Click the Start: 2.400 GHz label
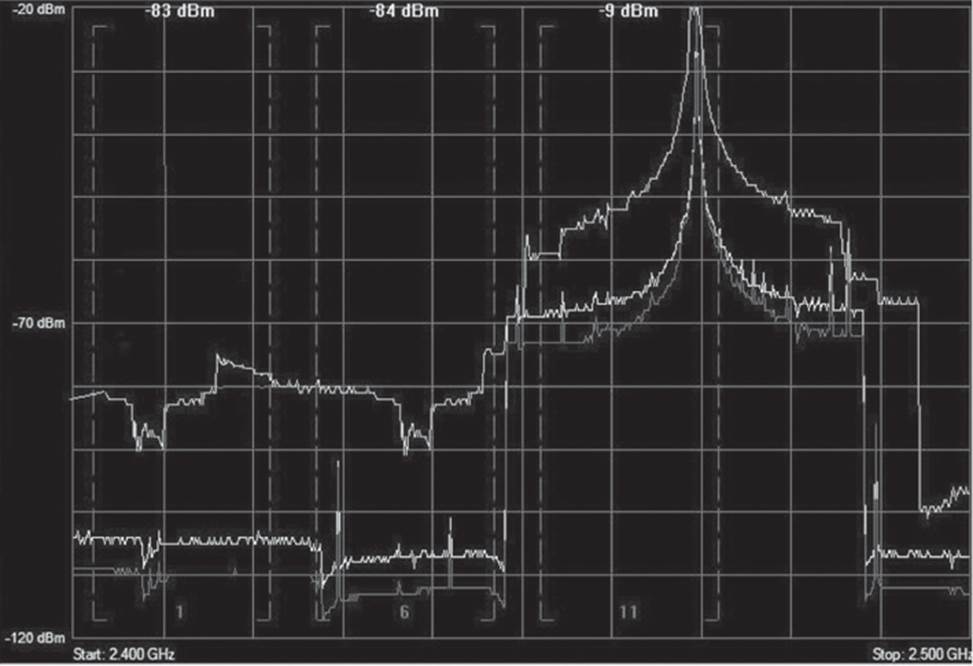Screen dimensions: 973x666 click(124, 654)
